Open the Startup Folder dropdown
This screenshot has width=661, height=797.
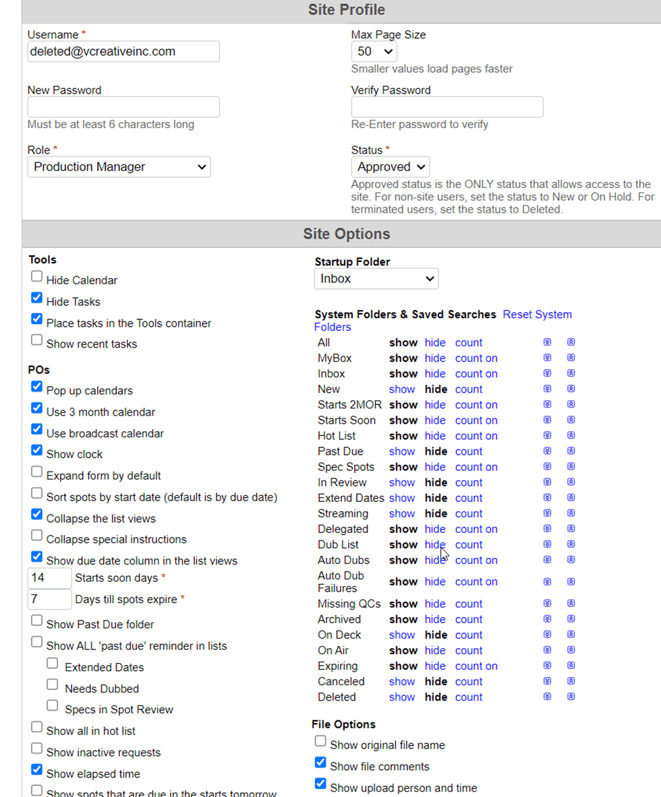[x=376, y=279]
